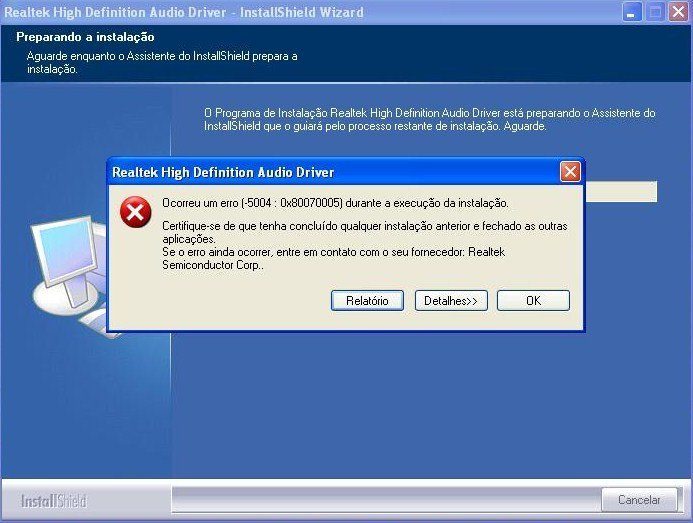Image resolution: width=693 pixels, height=523 pixels.
Task: Click the Cancelar button in the wizard
Action: click(x=639, y=500)
